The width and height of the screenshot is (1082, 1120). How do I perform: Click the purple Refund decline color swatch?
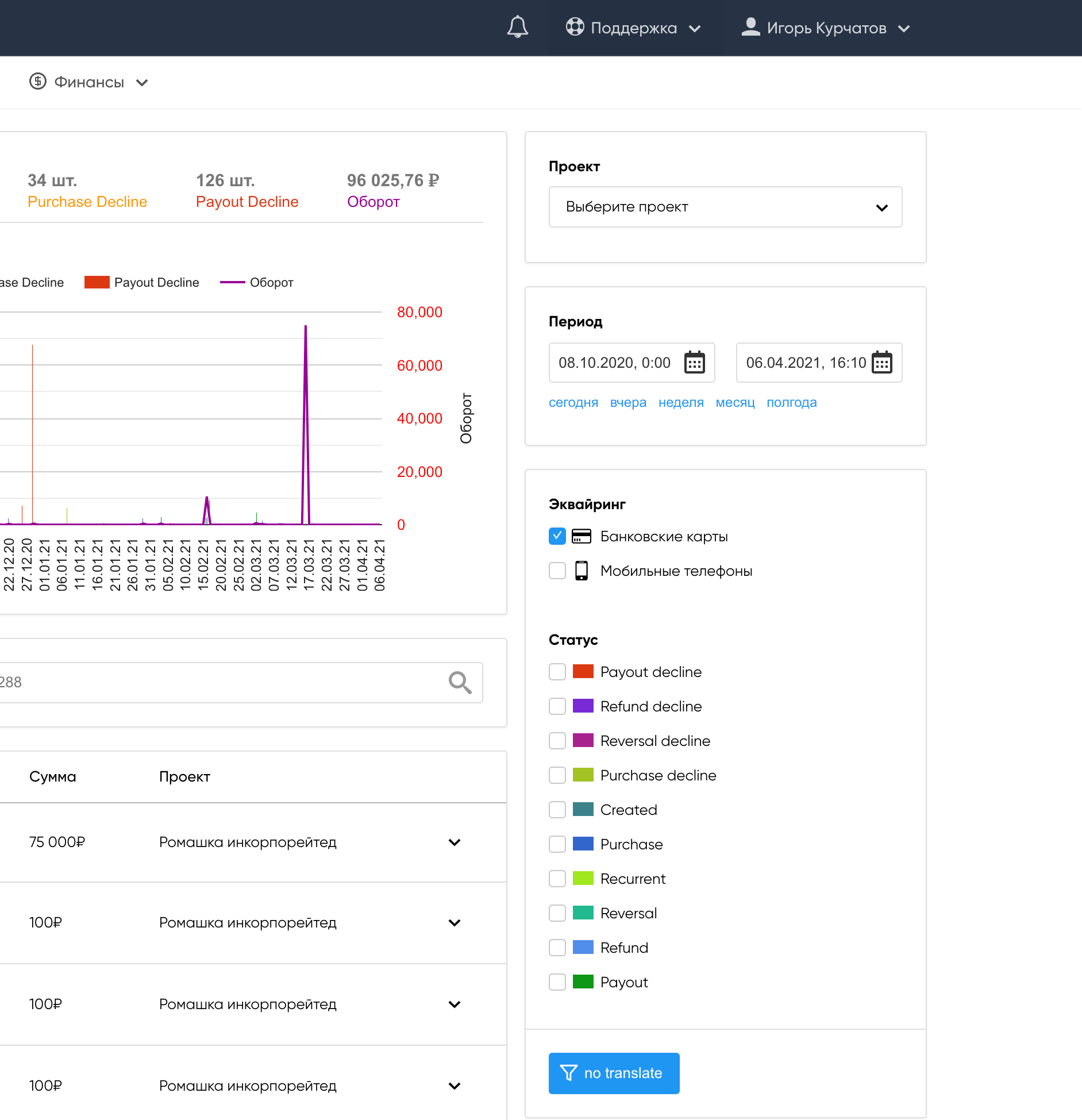(583, 706)
